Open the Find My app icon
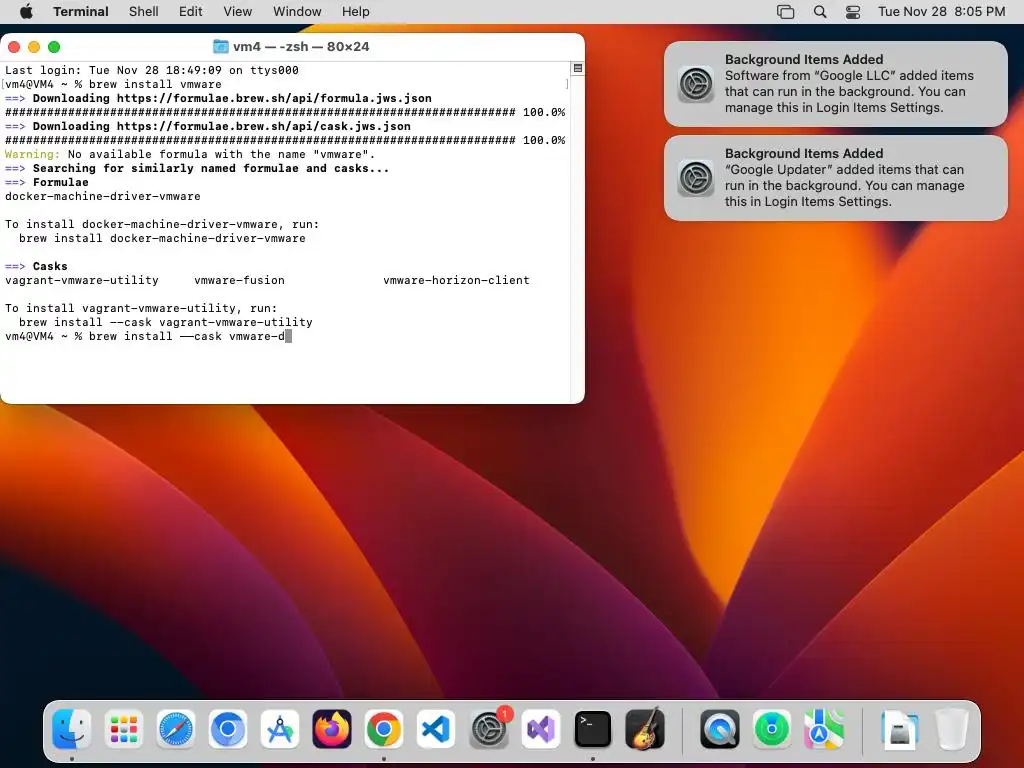Image resolution: width=1024 pixels, height=768 pixels. (x=772, y=729)
